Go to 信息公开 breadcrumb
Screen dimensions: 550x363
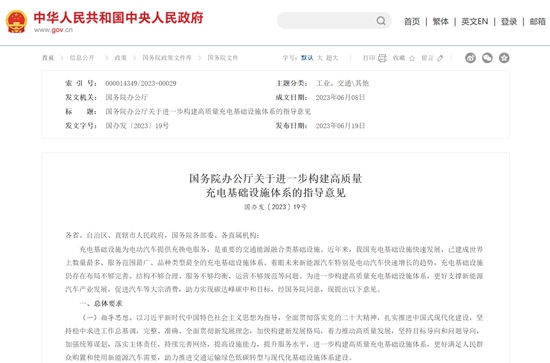82,58
